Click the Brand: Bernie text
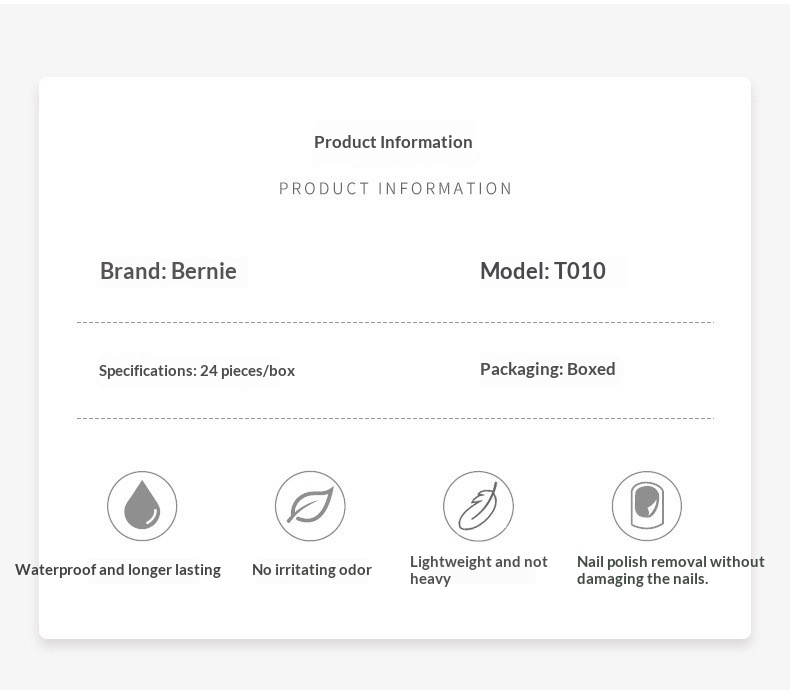The image size is (790, 690). tap(168, 271)
